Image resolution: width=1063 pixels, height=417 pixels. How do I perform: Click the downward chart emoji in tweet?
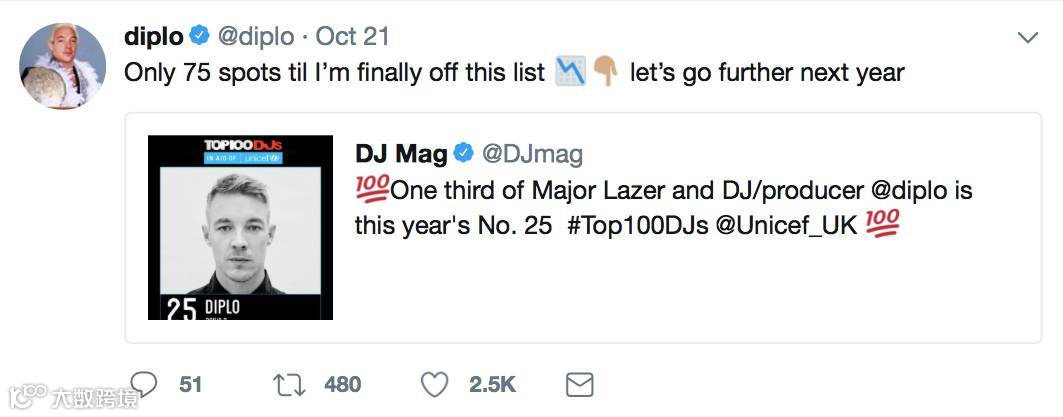pyautogui.click(x=570, y=72)
